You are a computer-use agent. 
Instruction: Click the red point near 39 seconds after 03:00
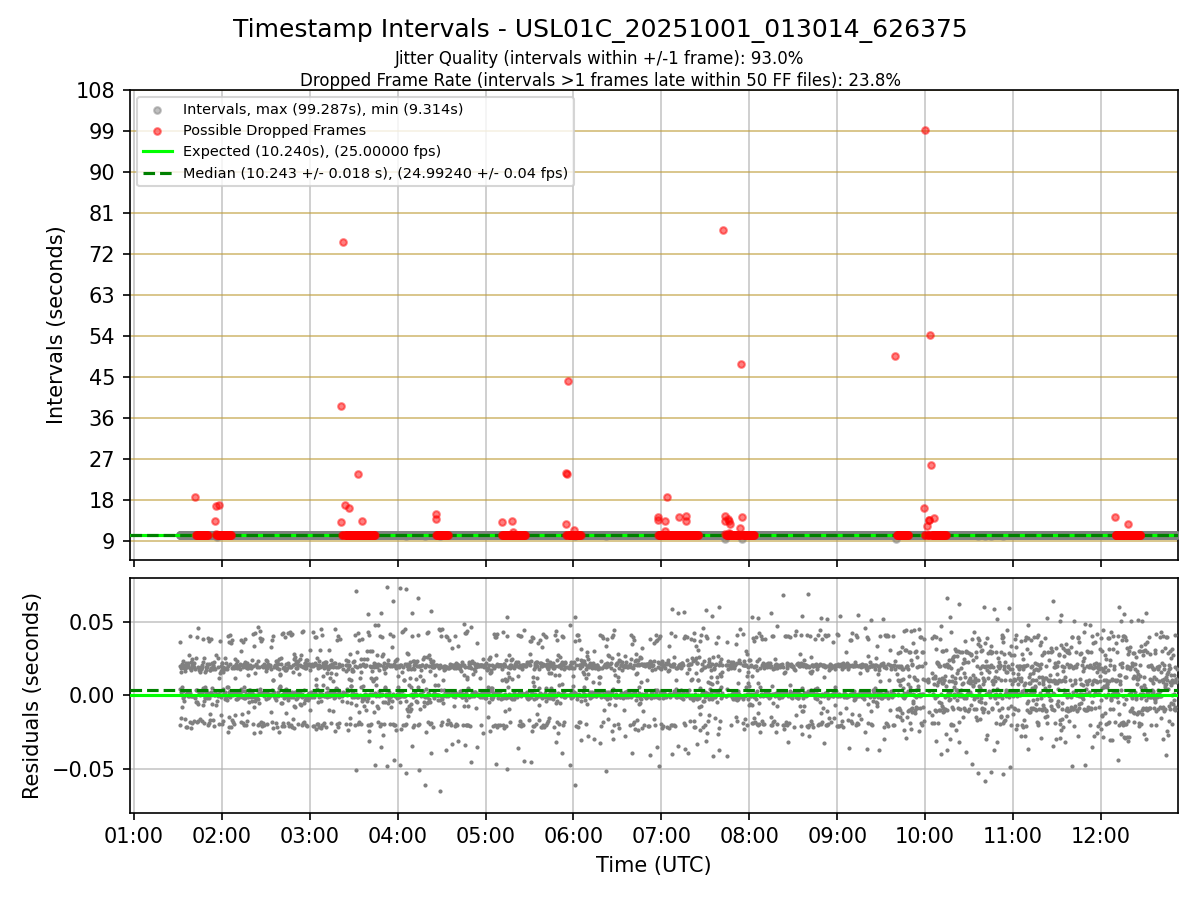pyautogui.click(x=341, y=406)
